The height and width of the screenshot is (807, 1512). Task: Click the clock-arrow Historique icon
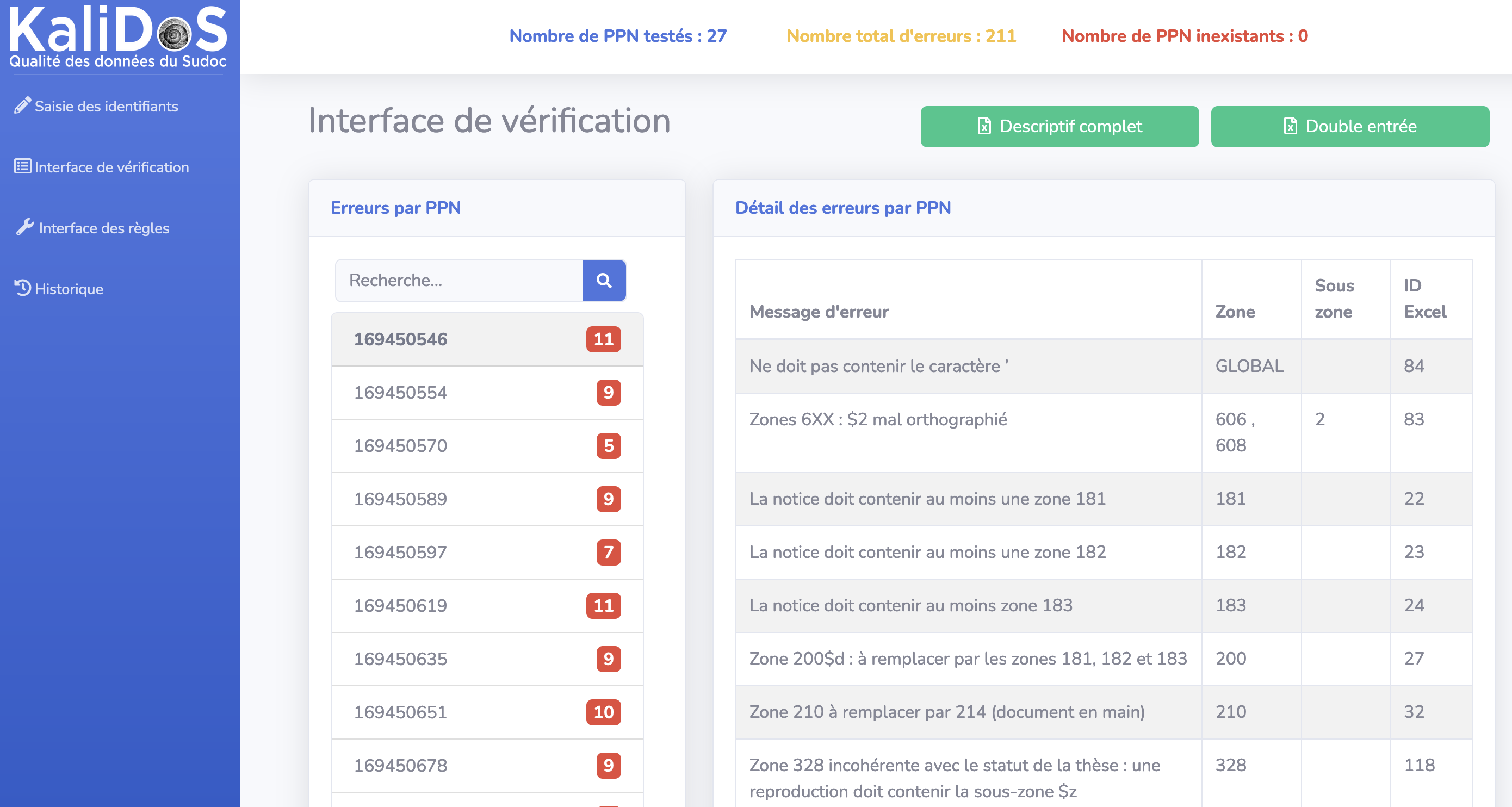[x=22, y=288]
